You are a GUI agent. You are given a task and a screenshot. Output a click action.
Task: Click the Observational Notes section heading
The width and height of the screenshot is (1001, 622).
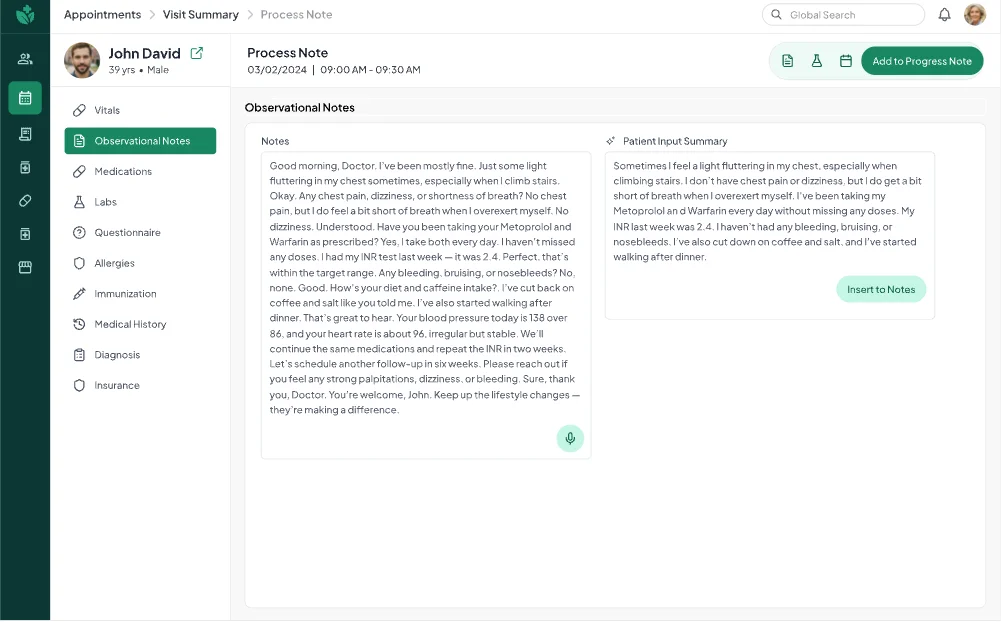coord(299,107)
